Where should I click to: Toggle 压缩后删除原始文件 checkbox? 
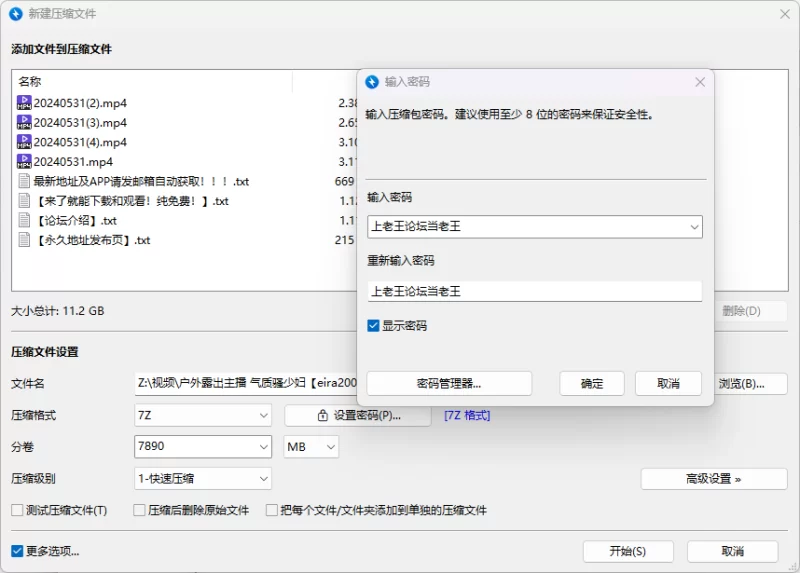coord(140,510)
